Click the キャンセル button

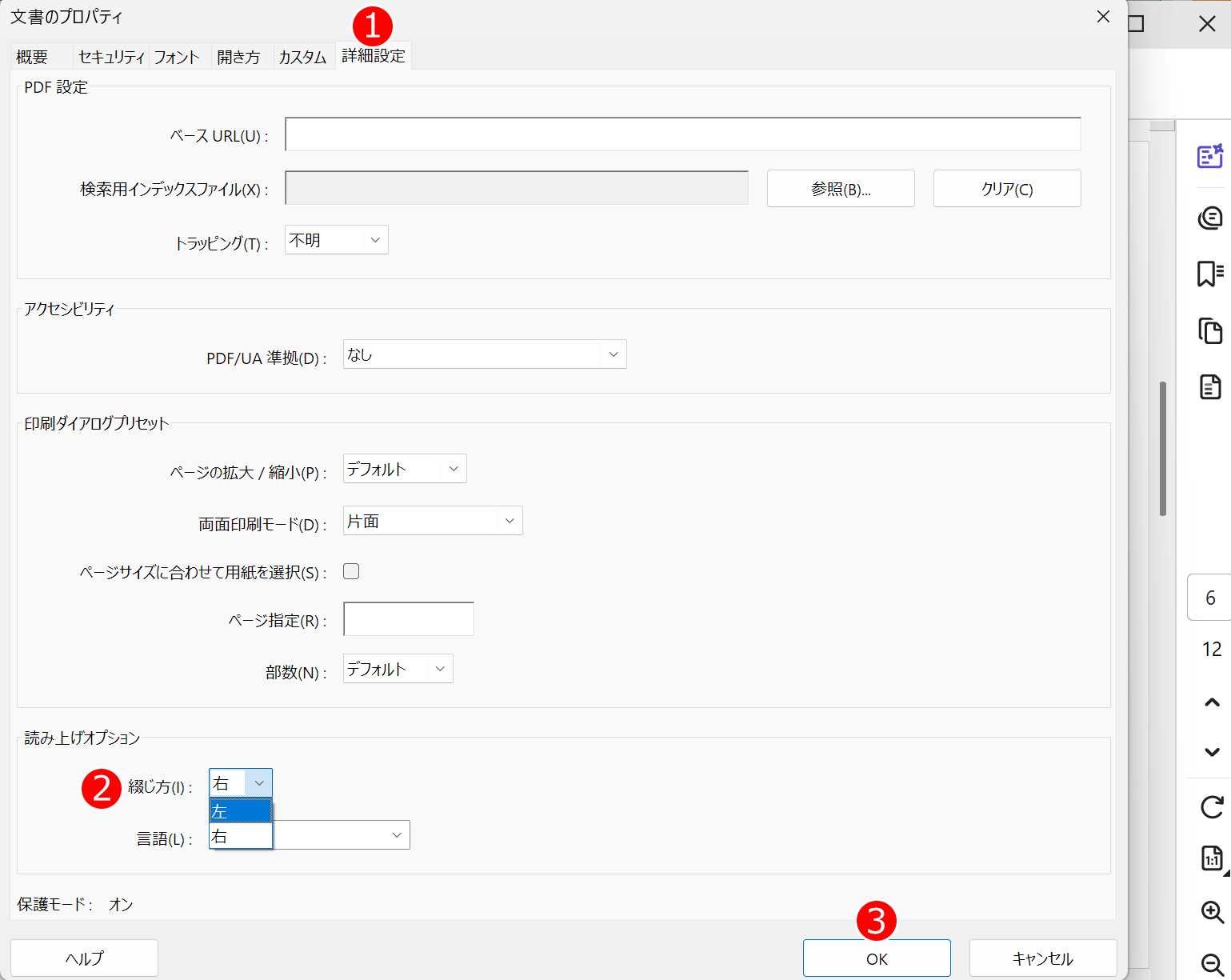coord(1043,958)
